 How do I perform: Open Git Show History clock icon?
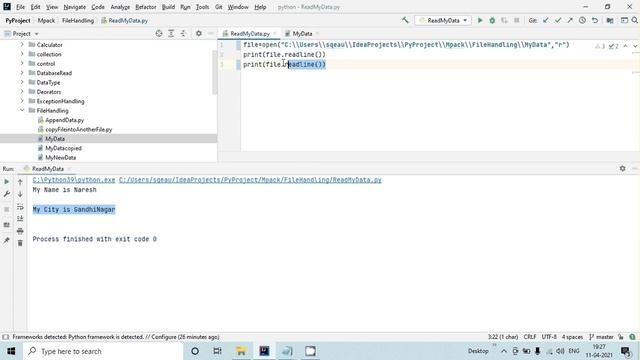pyautogui.click(x=582, y=20)
